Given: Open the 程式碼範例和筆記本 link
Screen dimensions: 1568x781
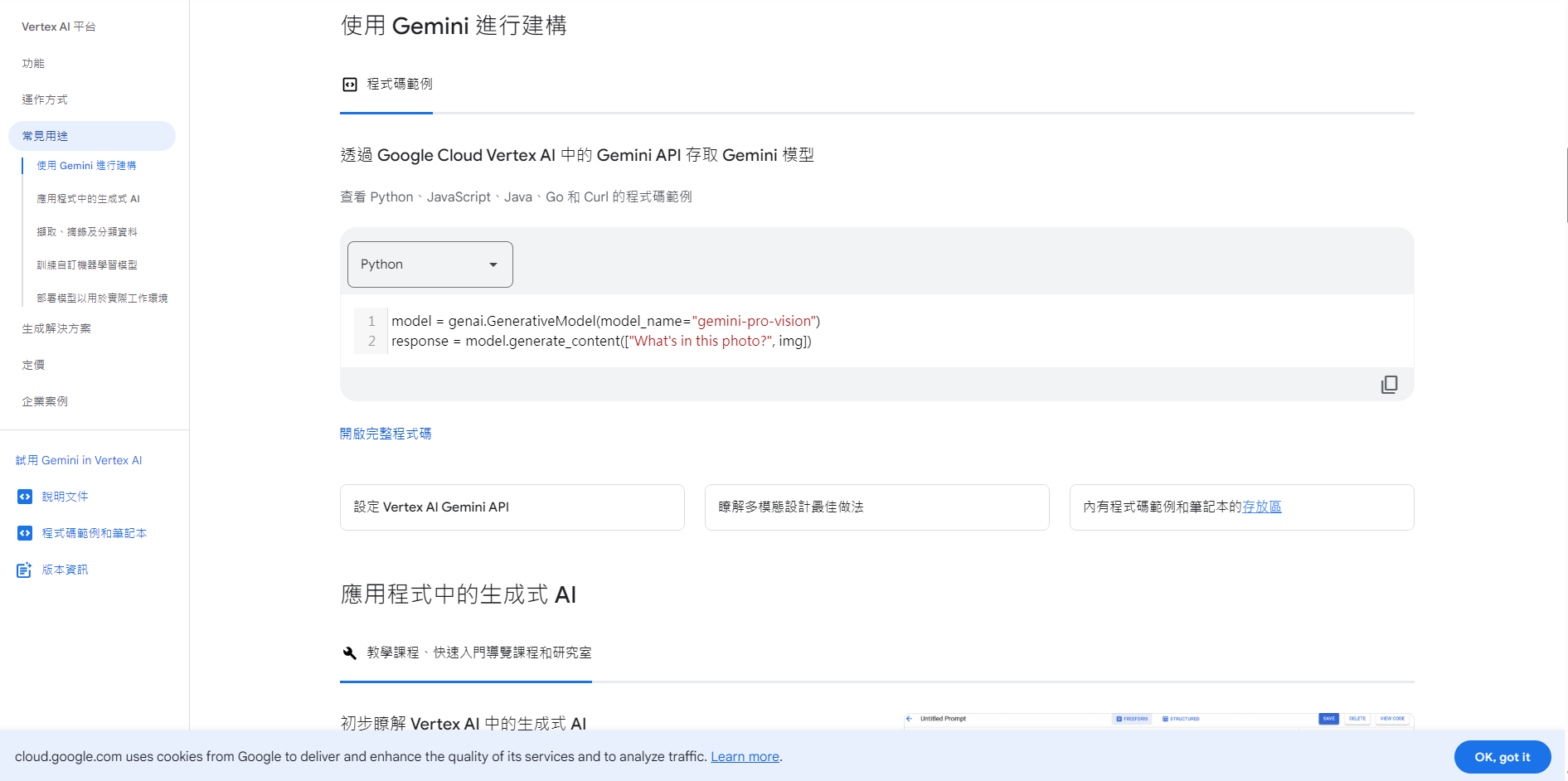Looking at the screenshot, I should click(x=94, y=533).
